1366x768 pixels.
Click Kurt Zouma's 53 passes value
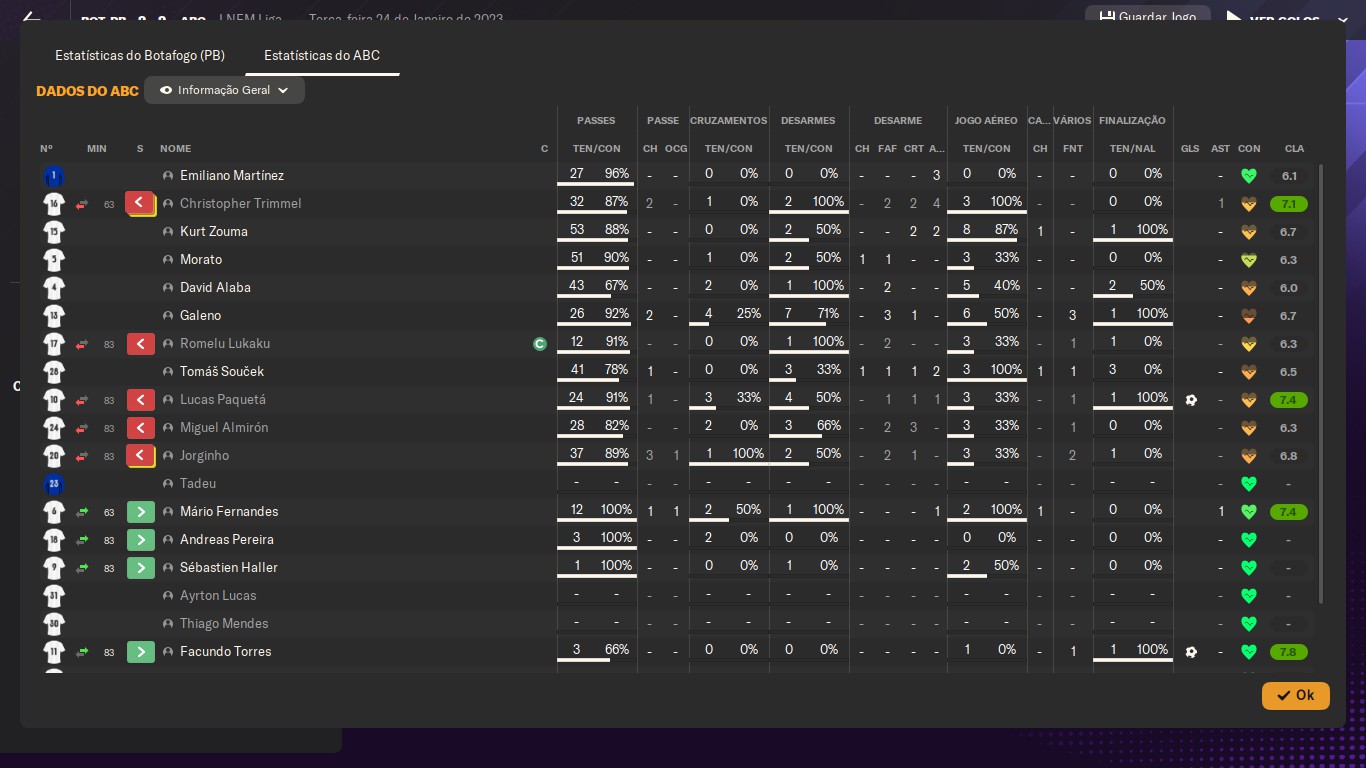coord(577,230)
